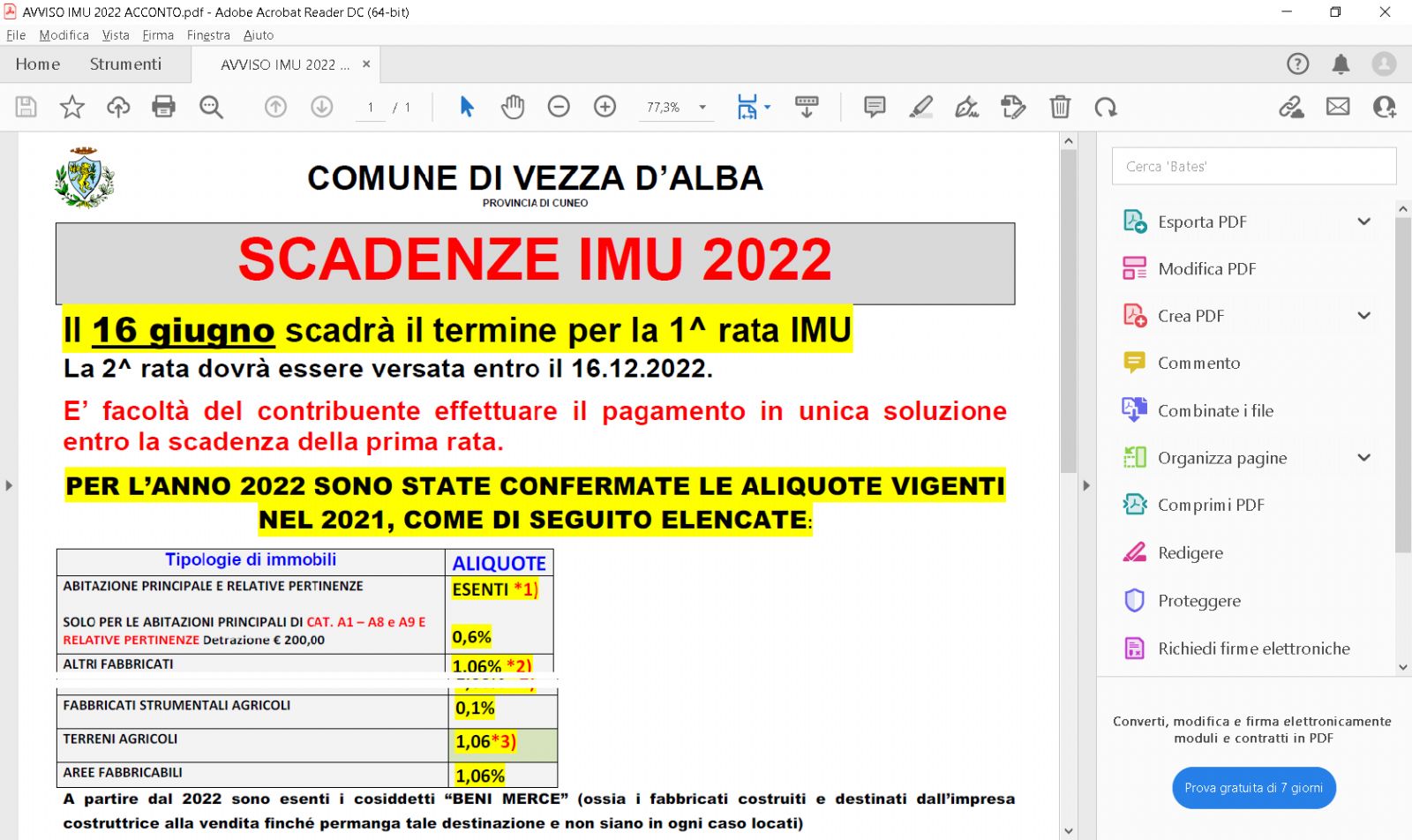Click Prova gratuita di 7 giorni

click(1253, 788)
